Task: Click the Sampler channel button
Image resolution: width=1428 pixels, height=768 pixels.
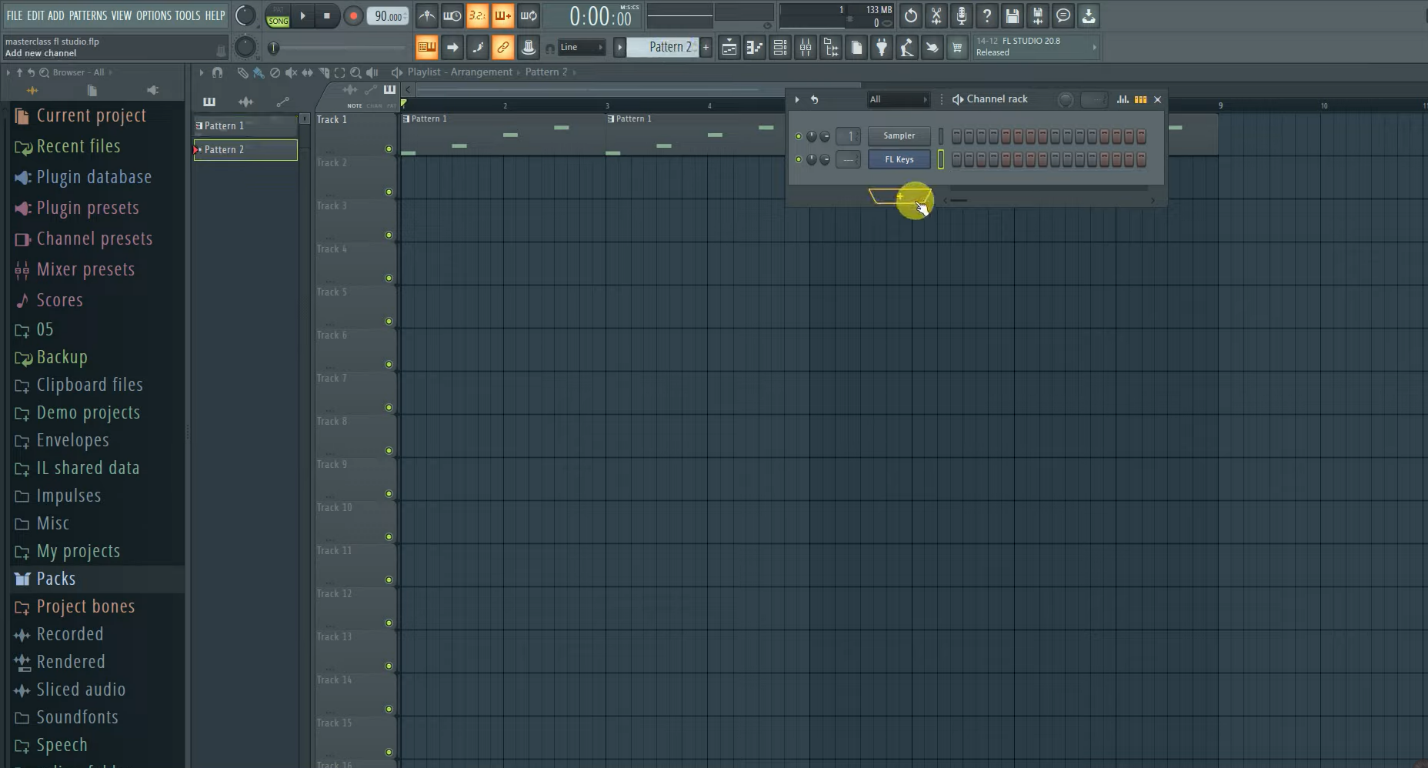Action: point(899,135)
